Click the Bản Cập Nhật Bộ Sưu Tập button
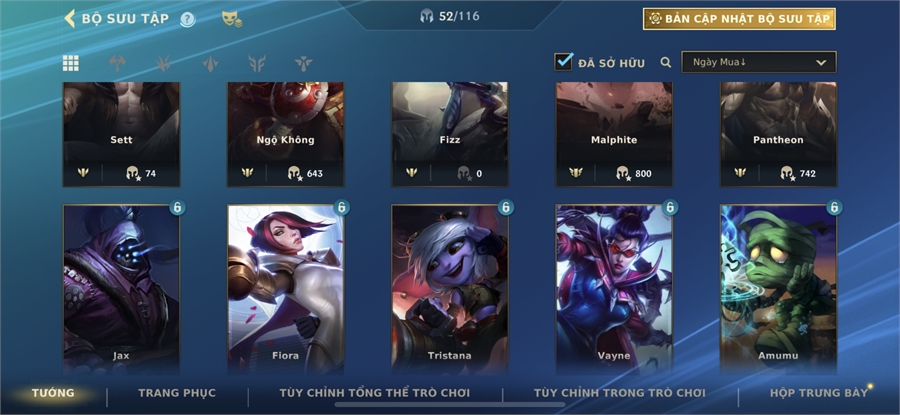 click(739, 19)
